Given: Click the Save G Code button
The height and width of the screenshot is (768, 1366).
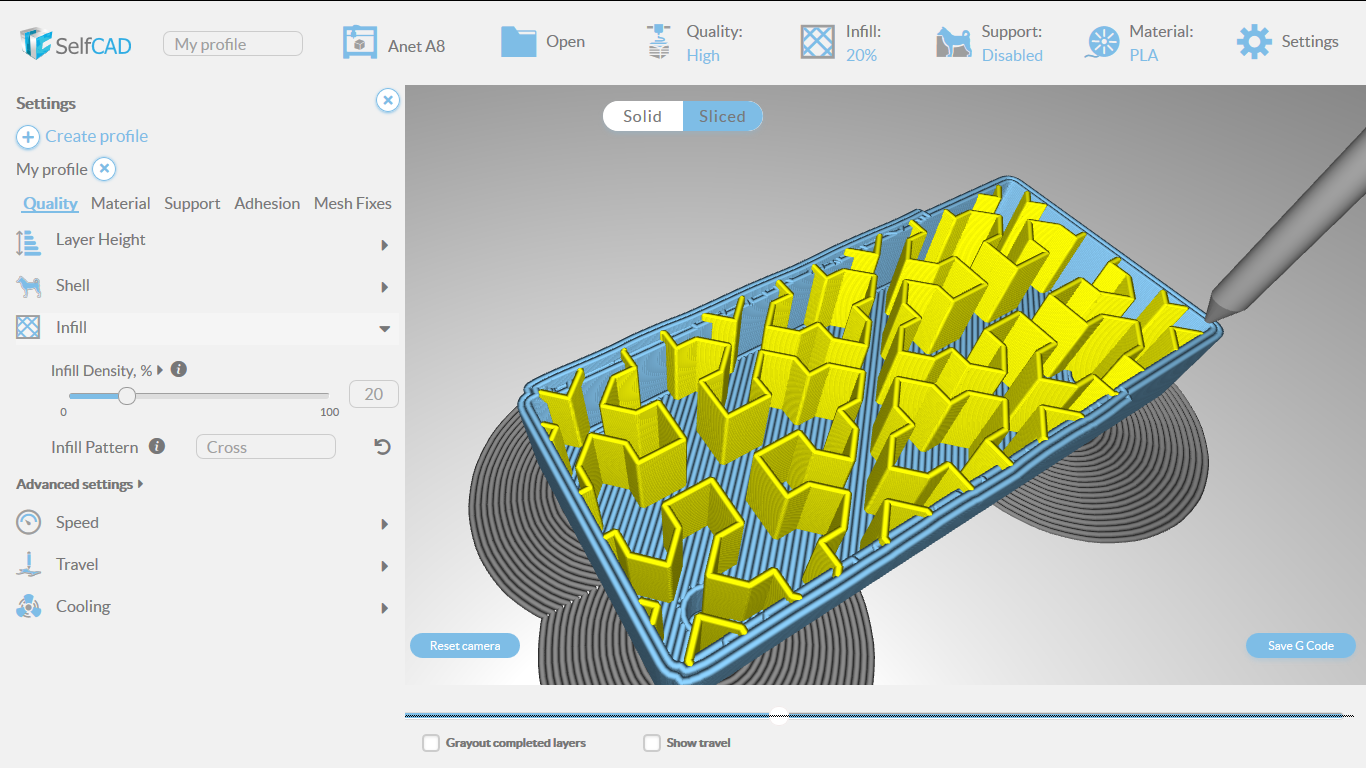Looking at the screenshot, I should tap(1301, 645).
